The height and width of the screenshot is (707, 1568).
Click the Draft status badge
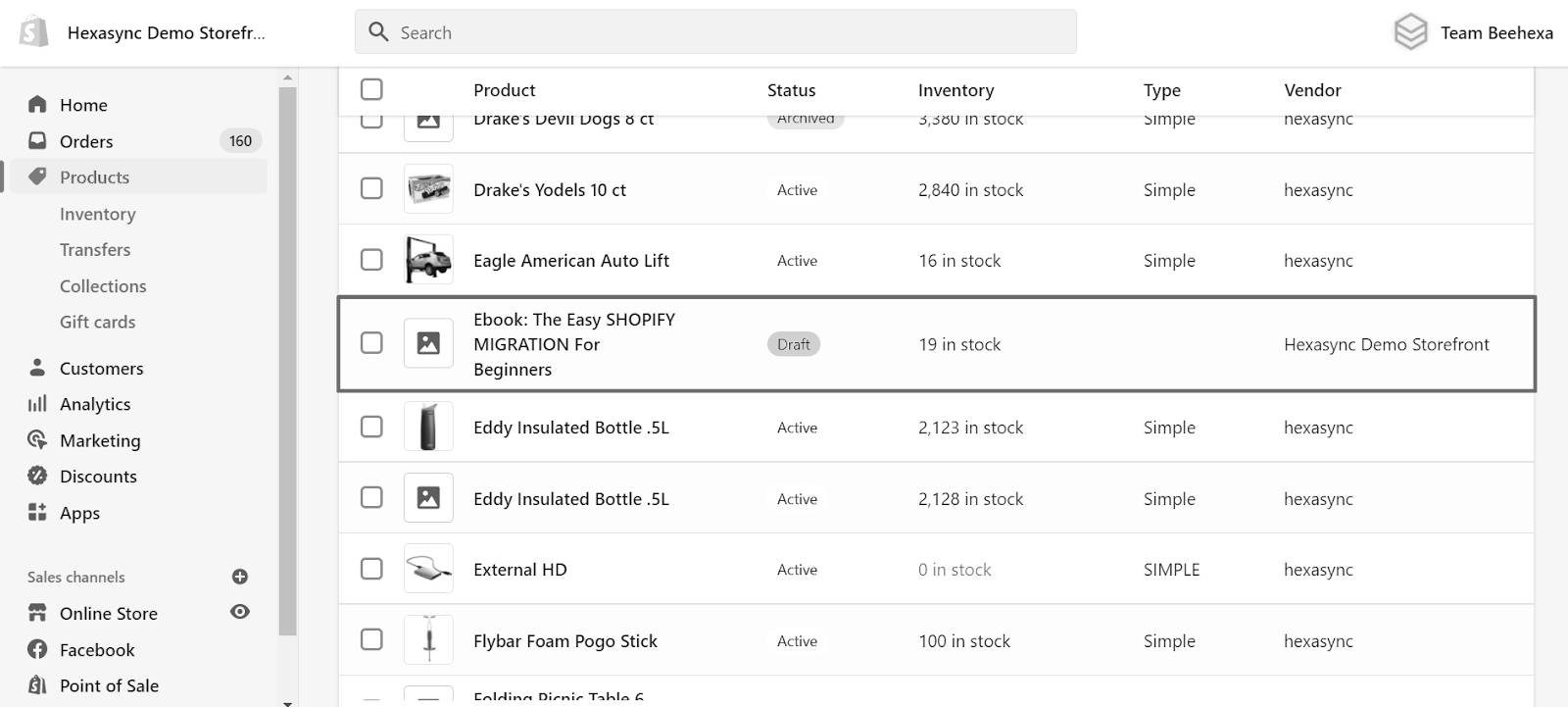click(794, 344)
